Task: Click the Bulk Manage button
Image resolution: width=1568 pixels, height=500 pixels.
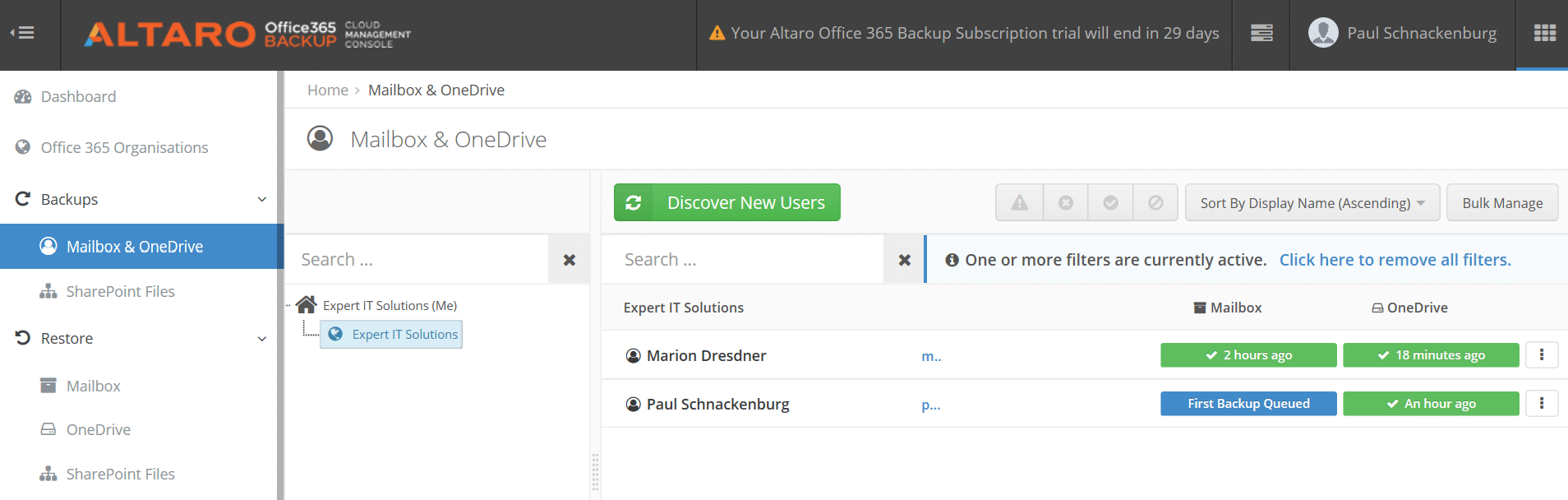Action: [1502, 203]
